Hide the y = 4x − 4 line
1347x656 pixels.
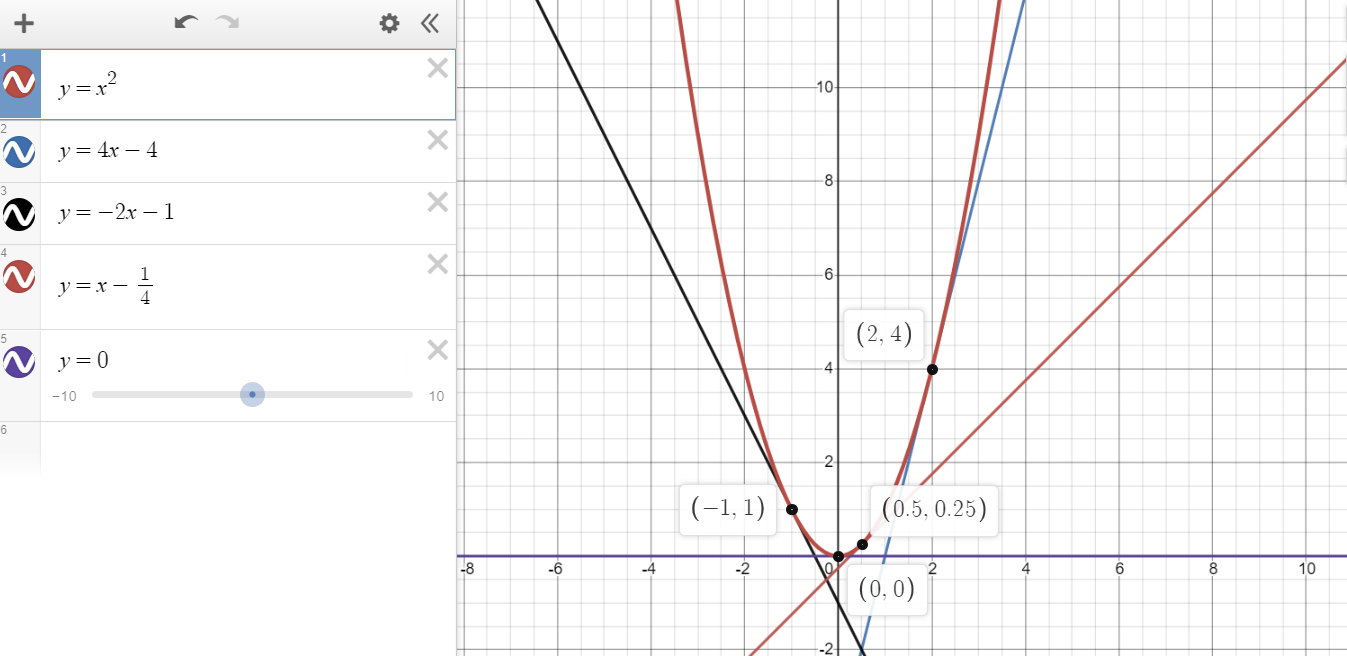coord(20,151)
